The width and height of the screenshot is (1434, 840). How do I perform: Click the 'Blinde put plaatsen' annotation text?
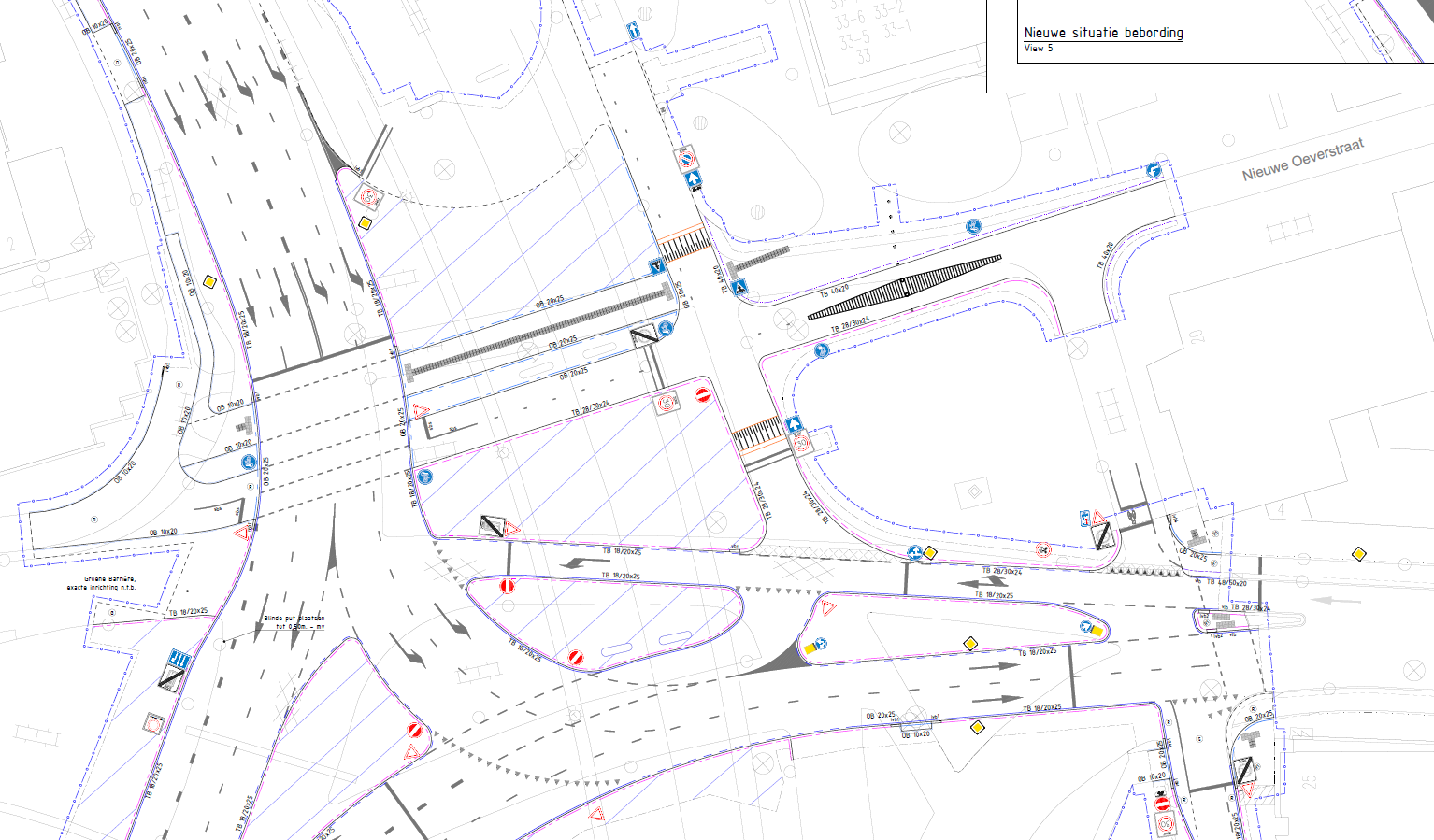(294, 619)
